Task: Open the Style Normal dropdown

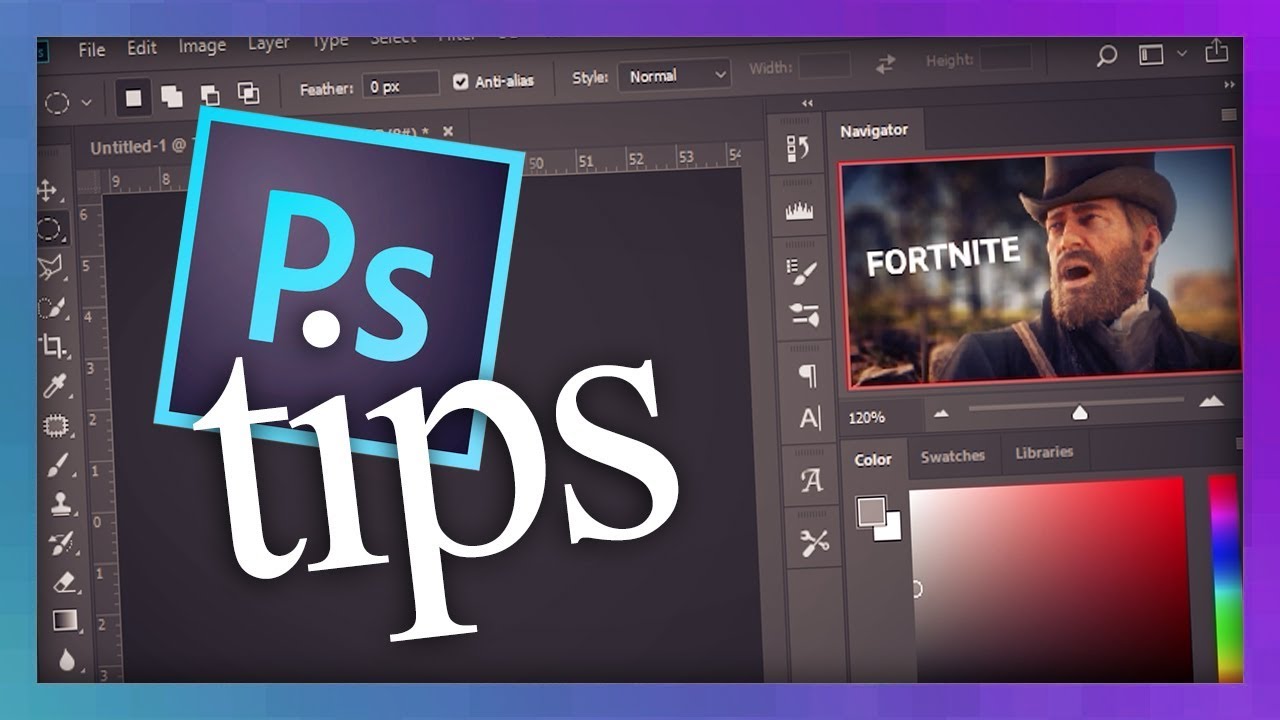Action: 675,76
